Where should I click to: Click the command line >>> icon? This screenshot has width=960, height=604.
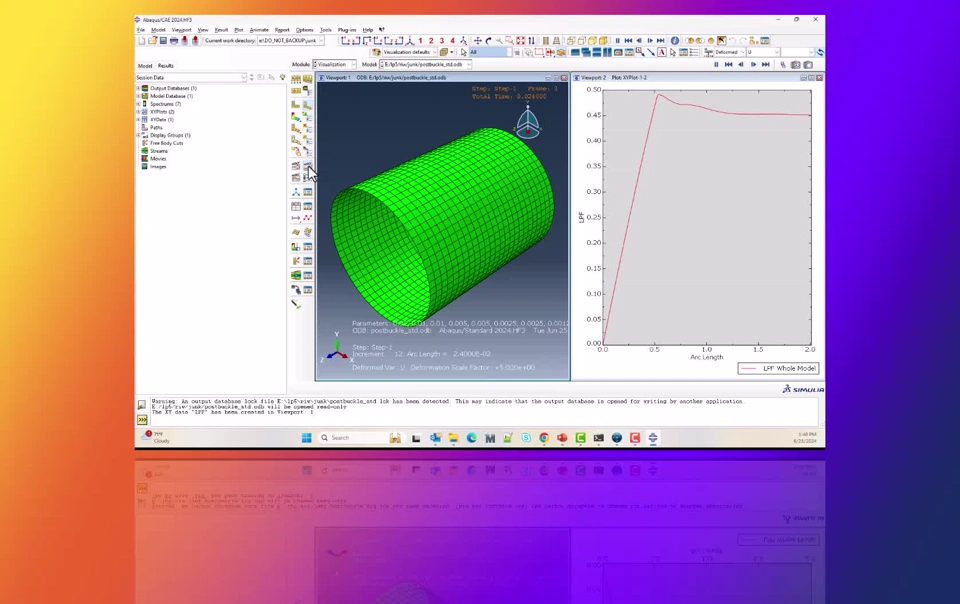[142, 420]
